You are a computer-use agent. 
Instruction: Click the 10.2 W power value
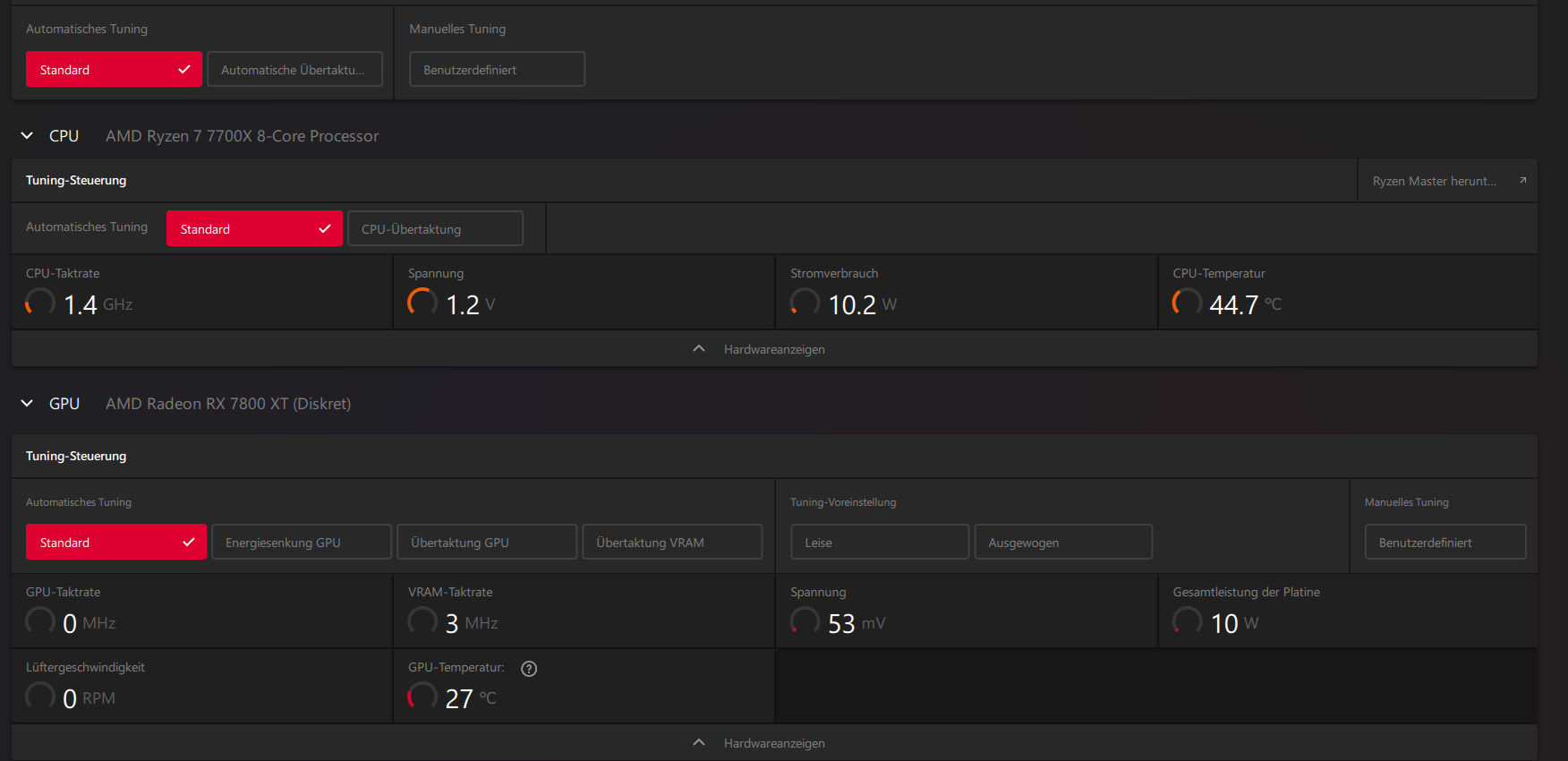tap(863, 305)
